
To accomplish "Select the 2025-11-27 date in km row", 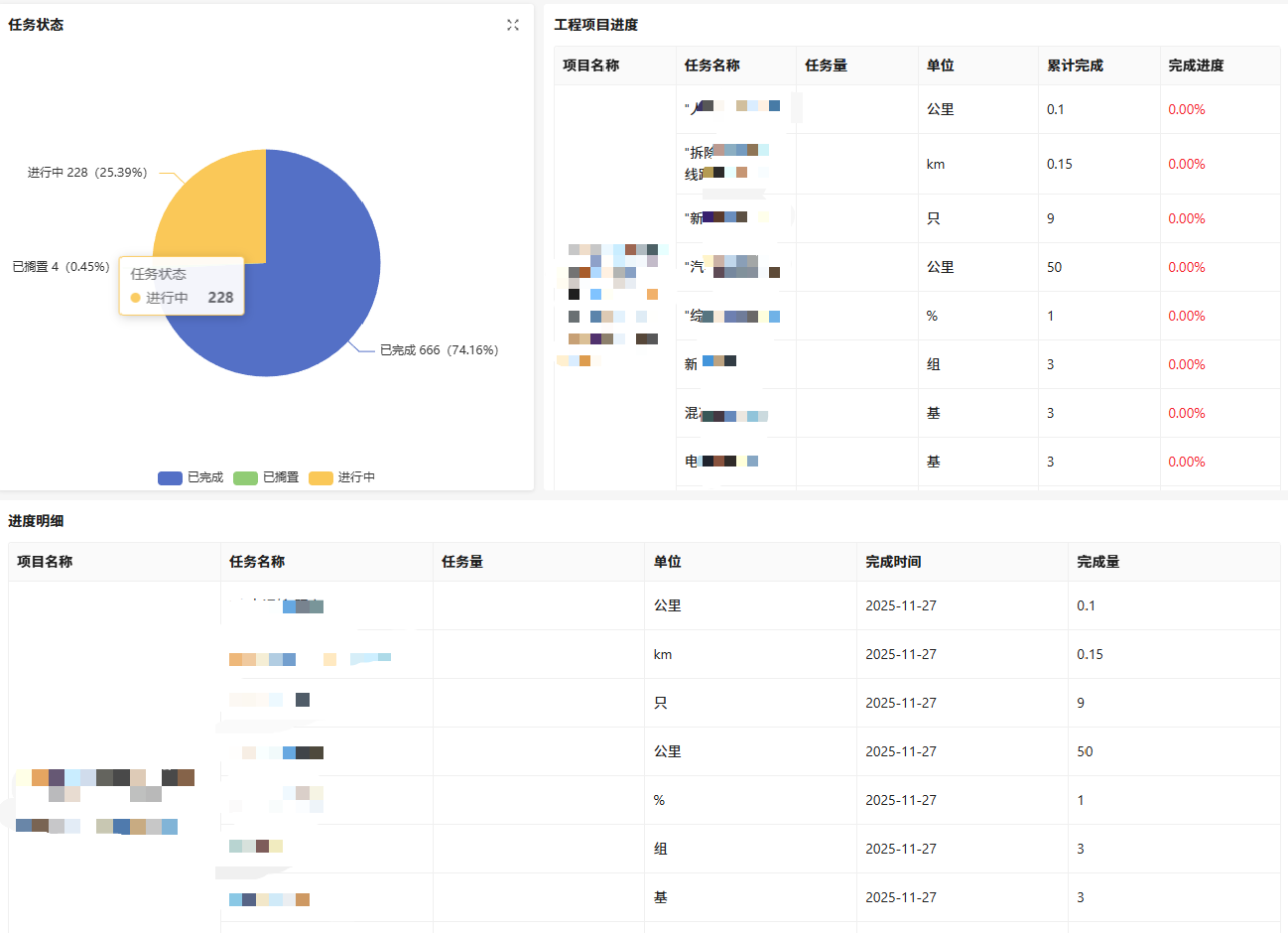I will click(901, 655).
